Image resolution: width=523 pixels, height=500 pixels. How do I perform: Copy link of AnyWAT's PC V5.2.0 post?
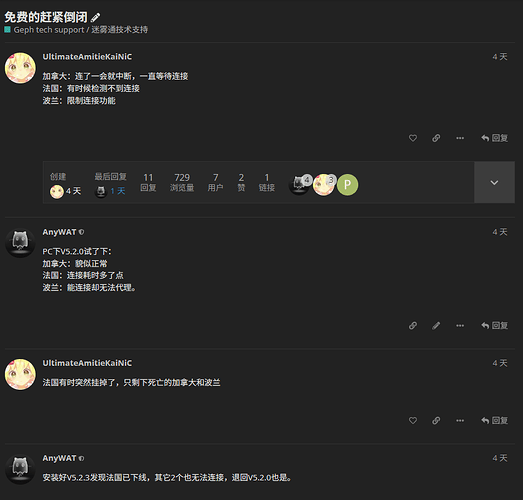pos(413,325)
